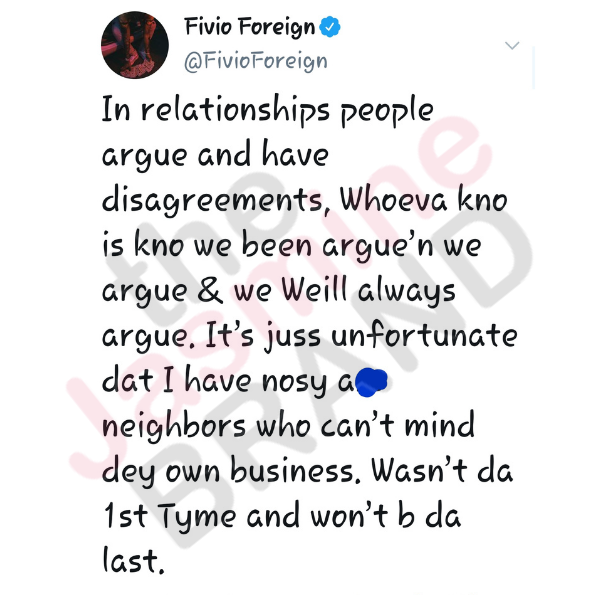Image resolution: width=595 pixels, height=595 pixels.
Task: Click the ampersand symbol in the tweet
Action: (210, 291)
